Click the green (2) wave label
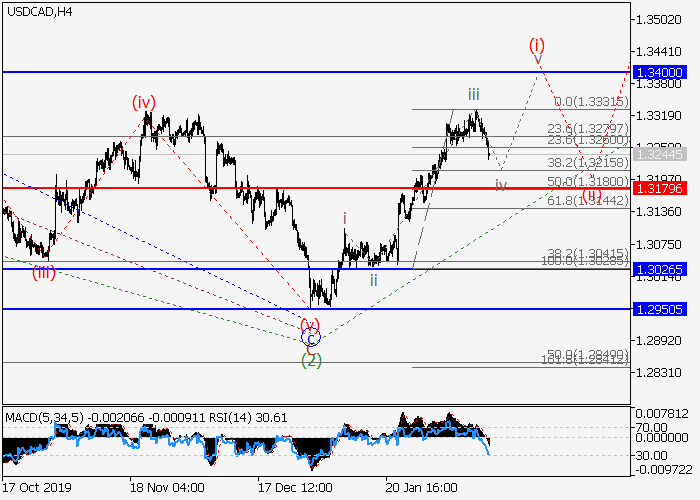This screenshot has width=700, height=500. [311, 360]
